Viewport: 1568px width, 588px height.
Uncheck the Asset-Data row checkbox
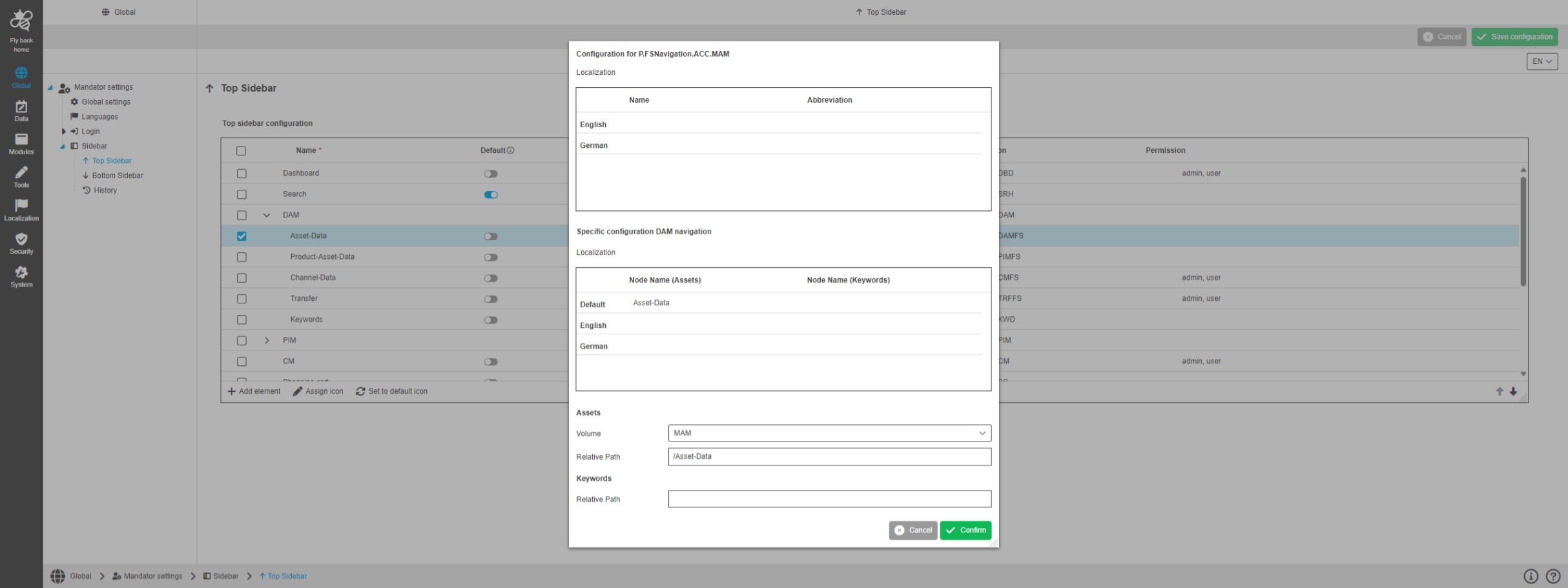(242, 236)
